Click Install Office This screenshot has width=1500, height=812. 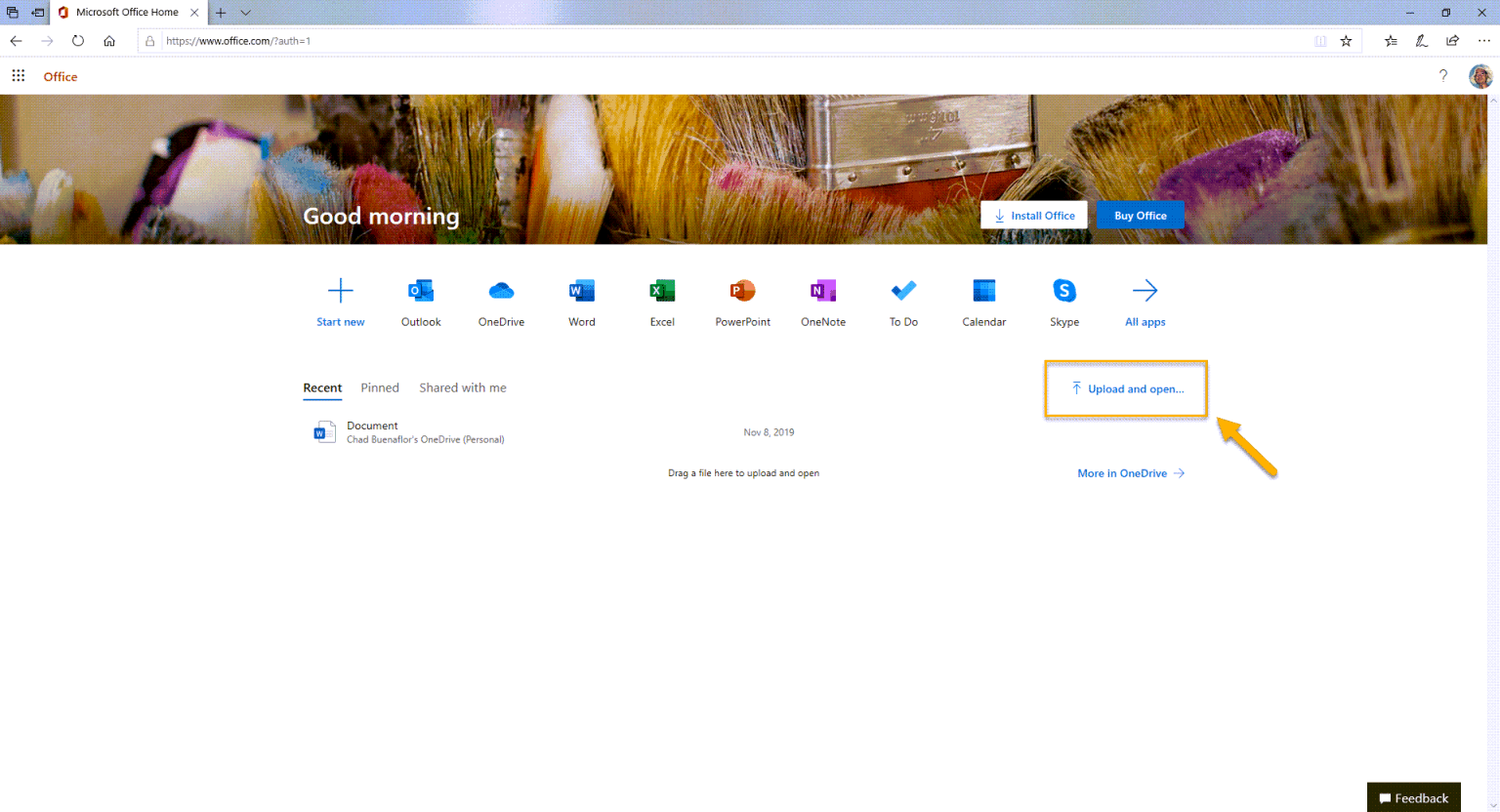click(1033, 215)
